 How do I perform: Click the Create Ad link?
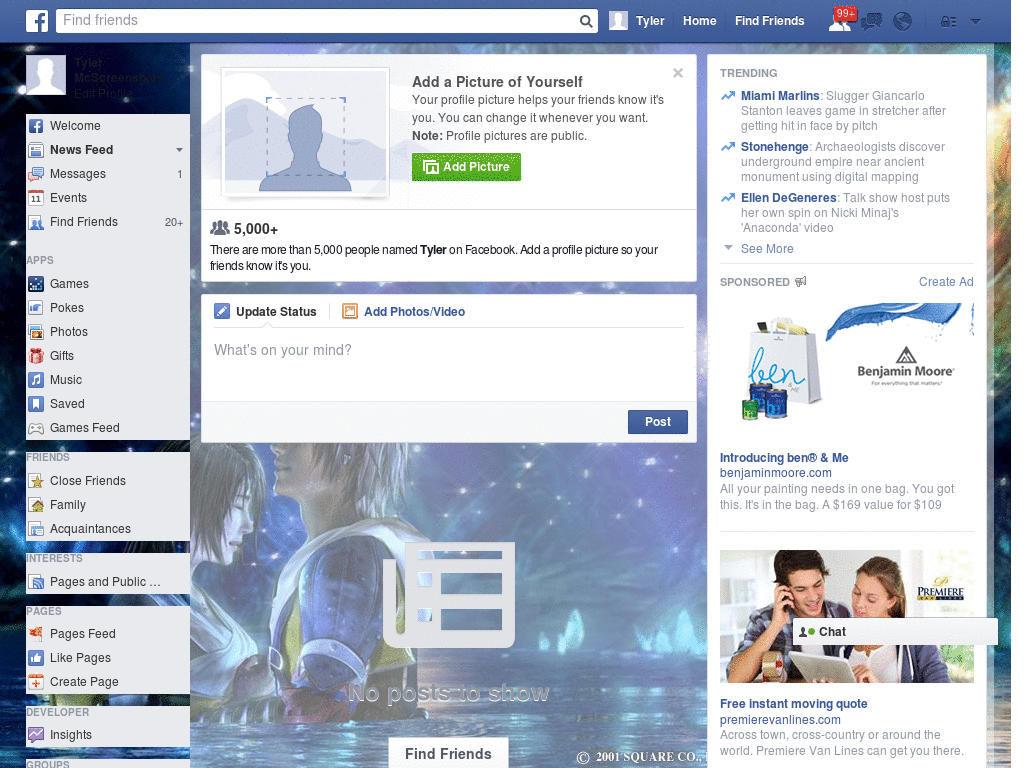[x=946, y=281]
